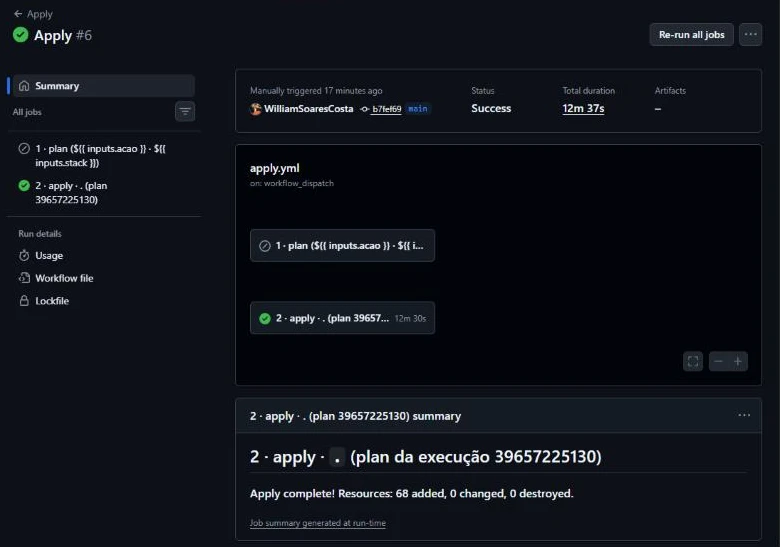Open total duration 12m 37s link
Viewport: 780px width, 547px height.
(583, 108)
